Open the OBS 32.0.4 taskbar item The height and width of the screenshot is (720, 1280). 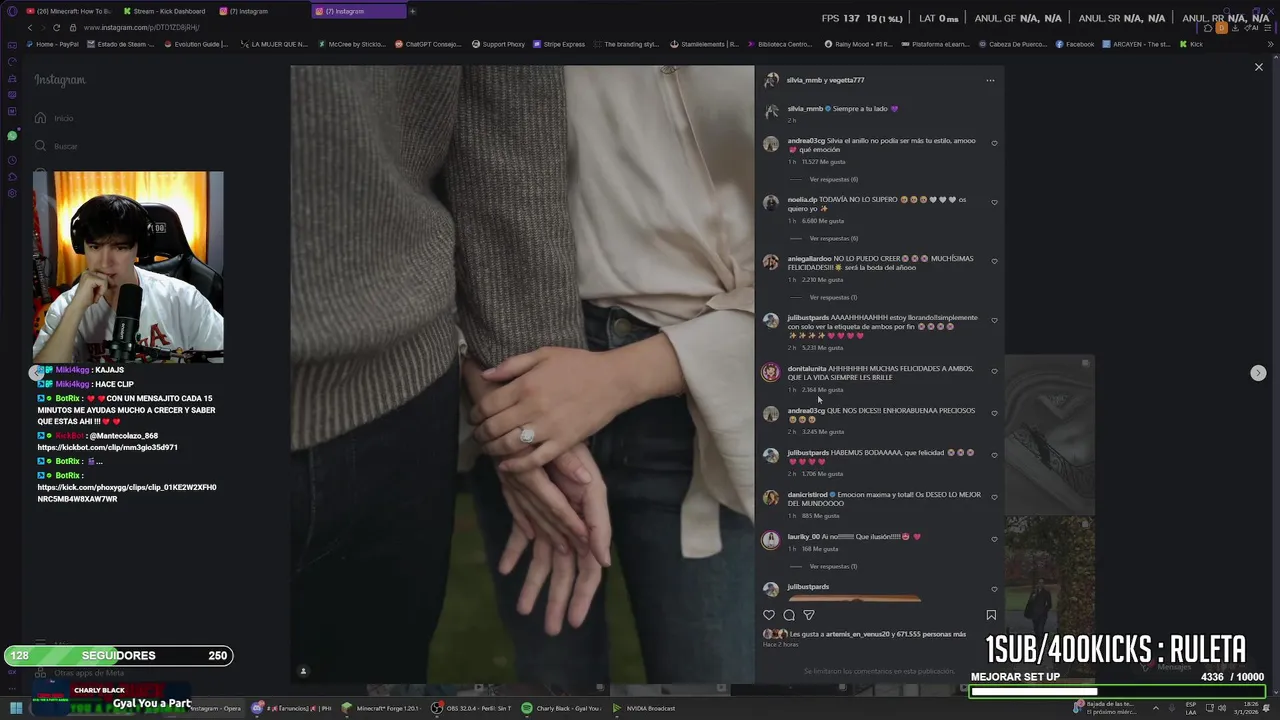[x=471, y=708]
